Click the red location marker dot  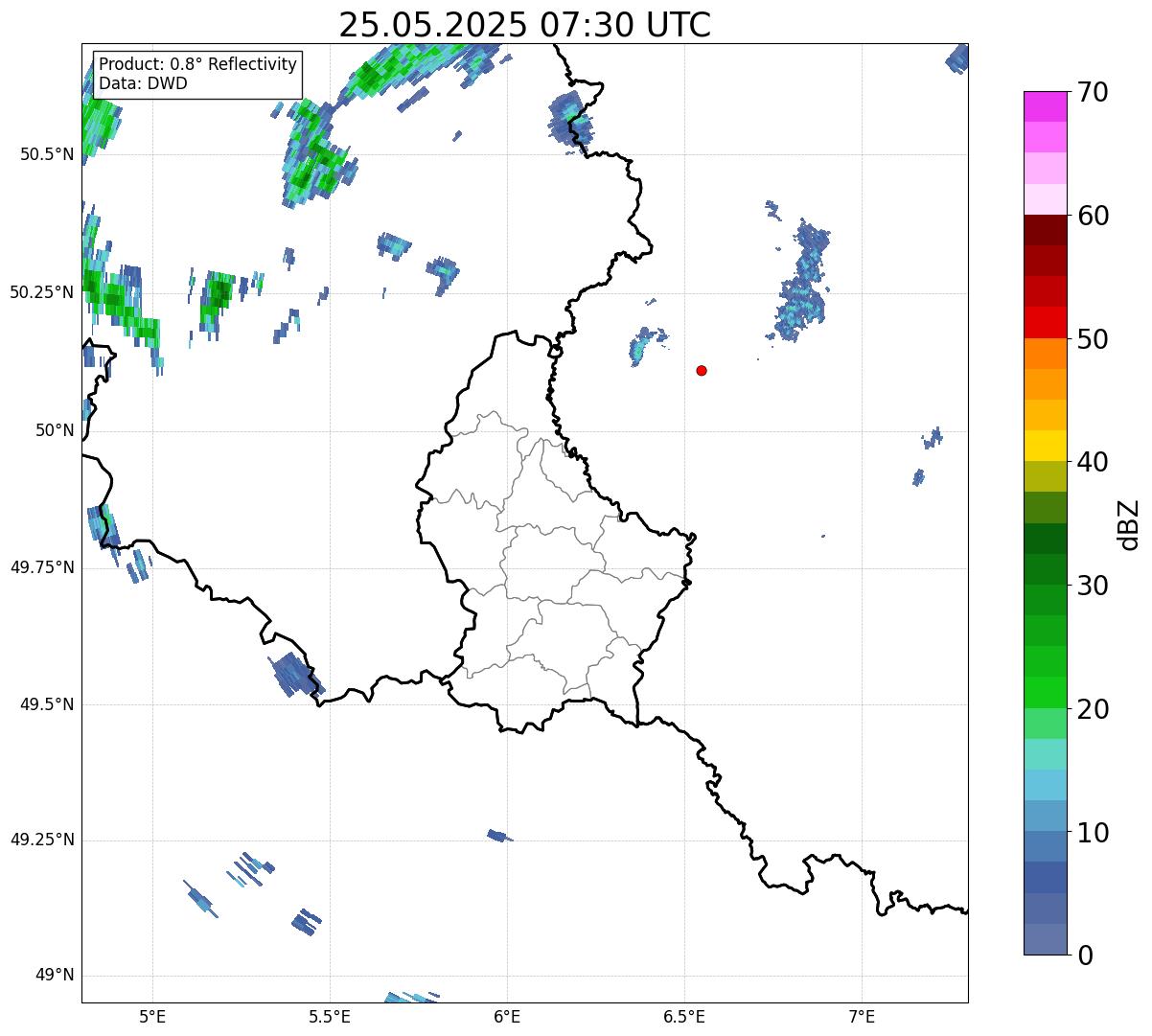point(702,370)
